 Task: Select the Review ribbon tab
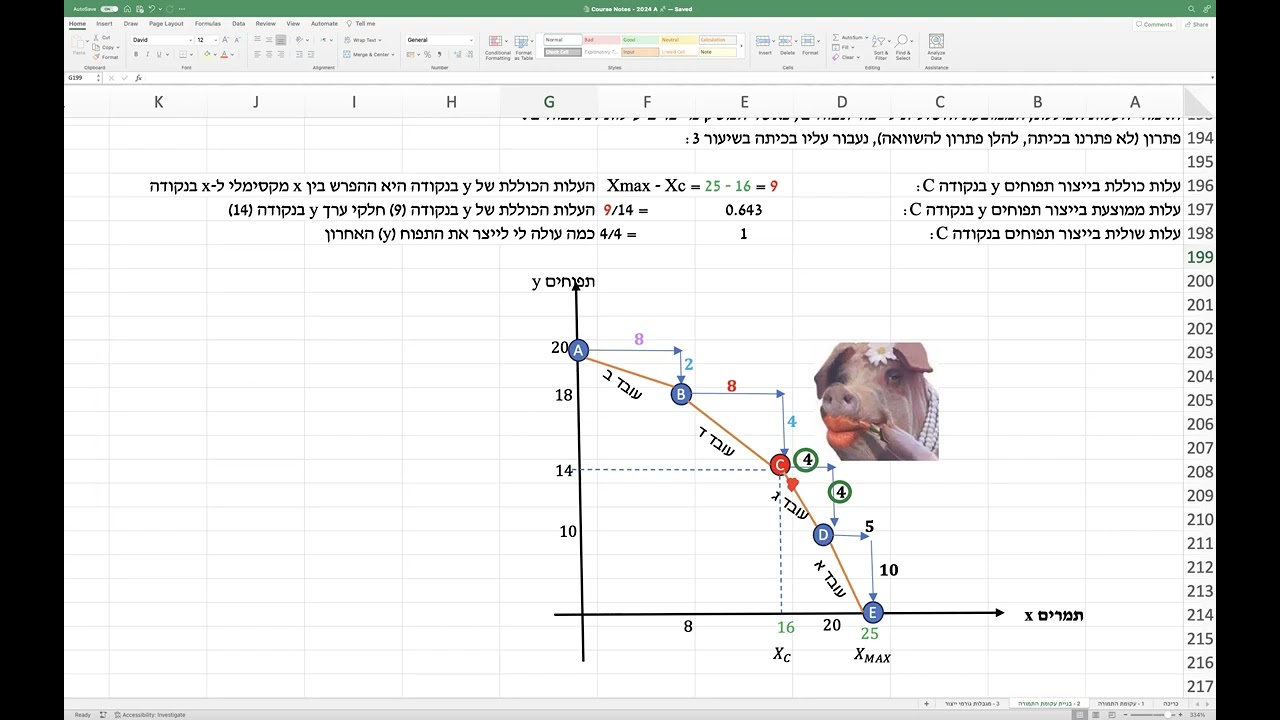[265, 23]
